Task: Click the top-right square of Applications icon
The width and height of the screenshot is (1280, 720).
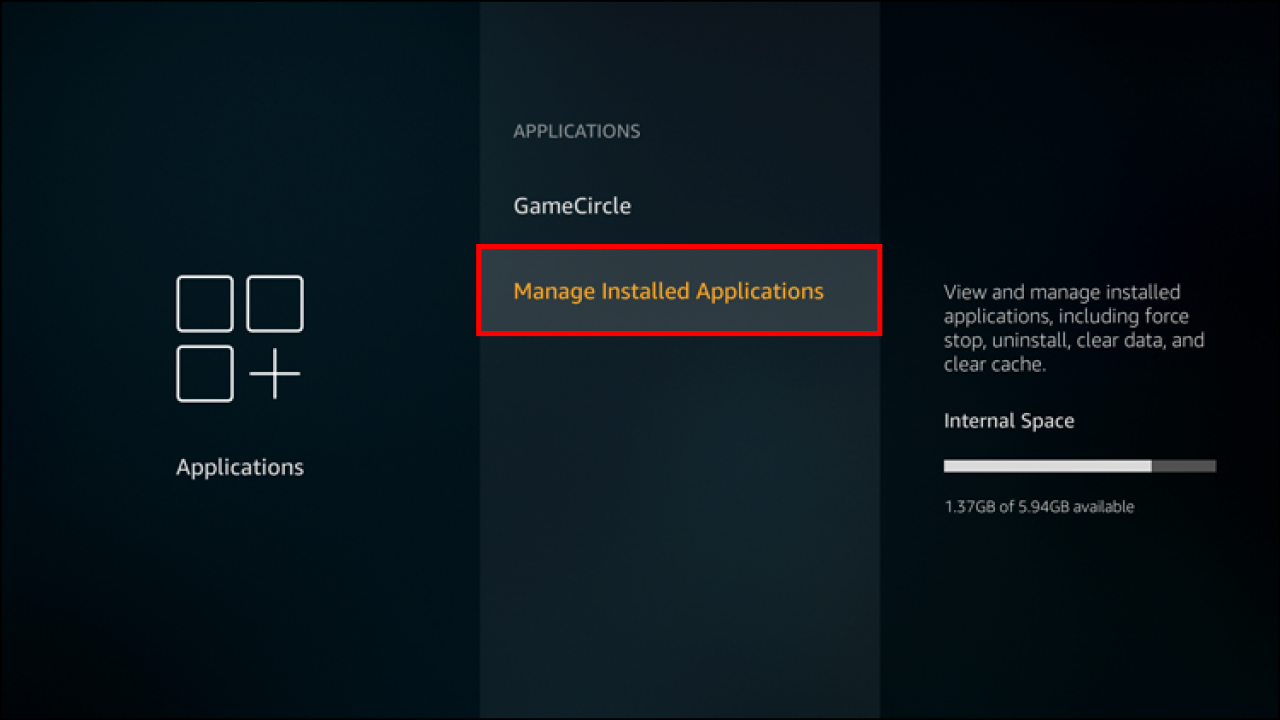Action: pyautogui.click(x=275, y=304)
